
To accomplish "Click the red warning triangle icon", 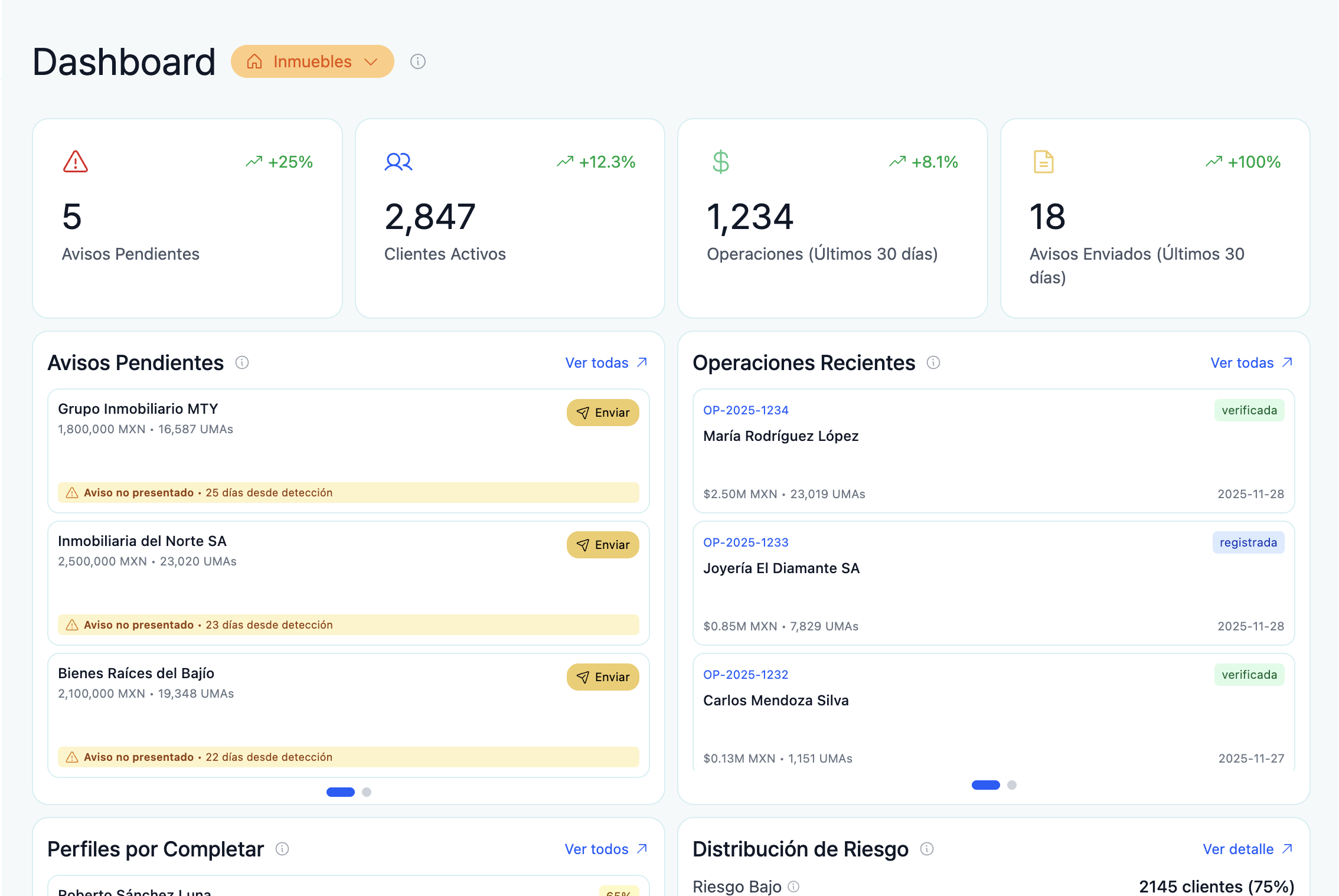I will click(x=76, y=162).
